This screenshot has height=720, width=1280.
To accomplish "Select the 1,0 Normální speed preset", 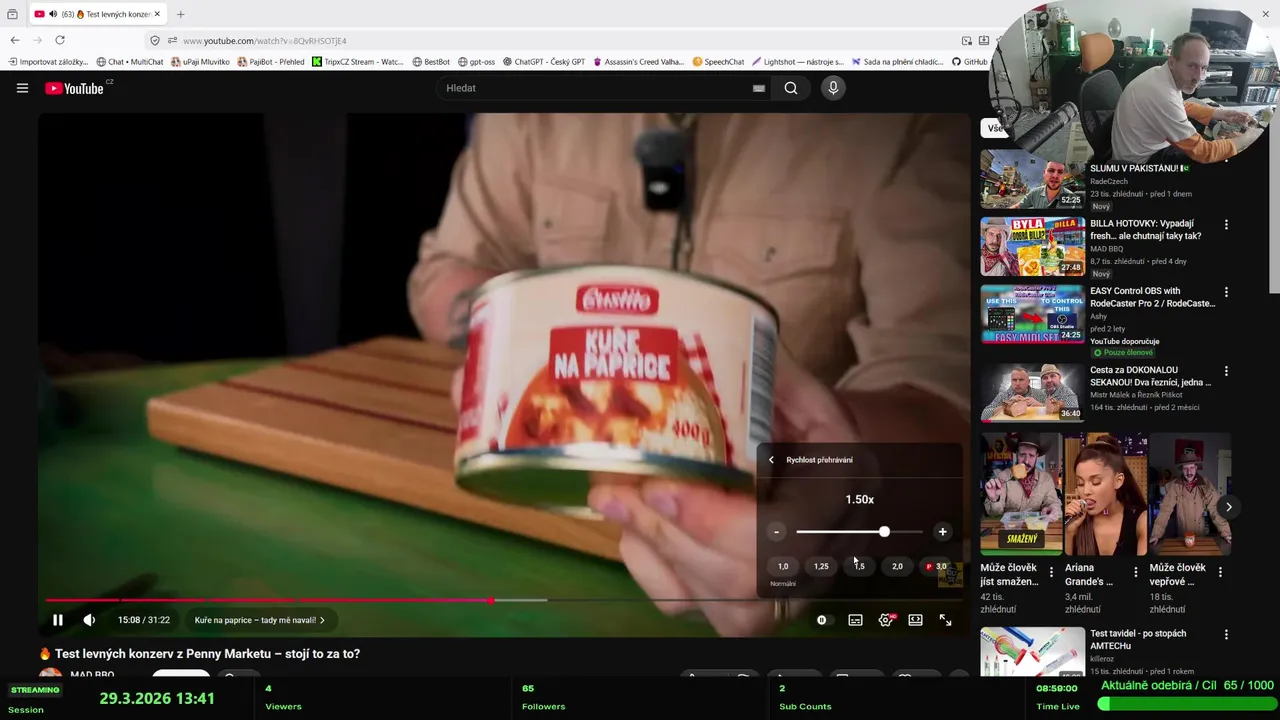I will click(x=783, y=566).
